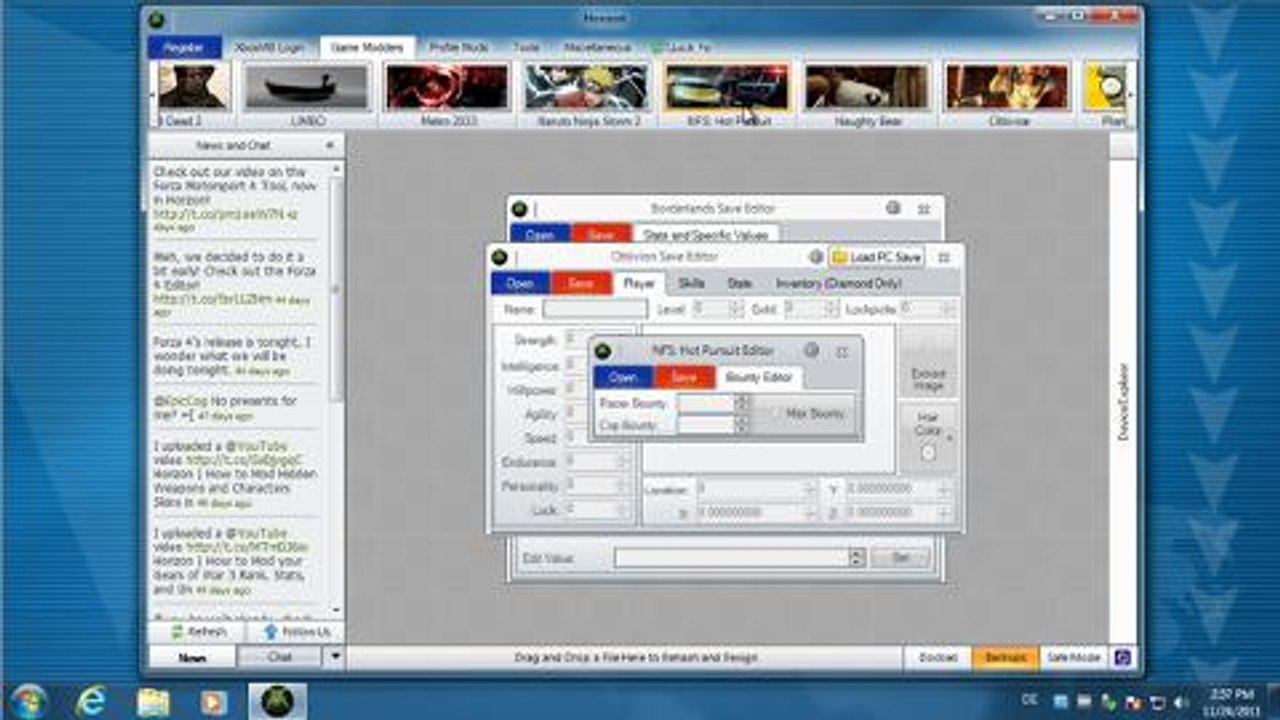Launch Internet Explorer from the taskbar
Image resolution: width=1280 pixels, height=720 pixels.
tap(92, 701)
